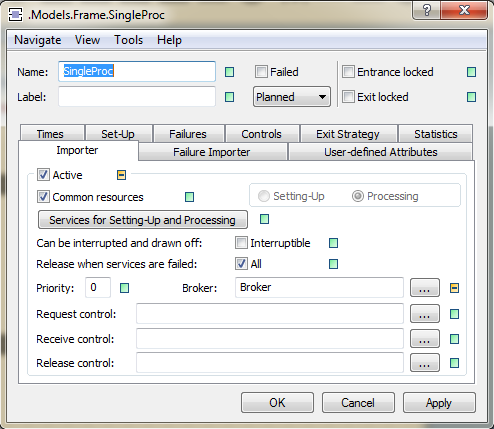
Task: Uncheck the Common resources checkbox
Action: [43, 197]
